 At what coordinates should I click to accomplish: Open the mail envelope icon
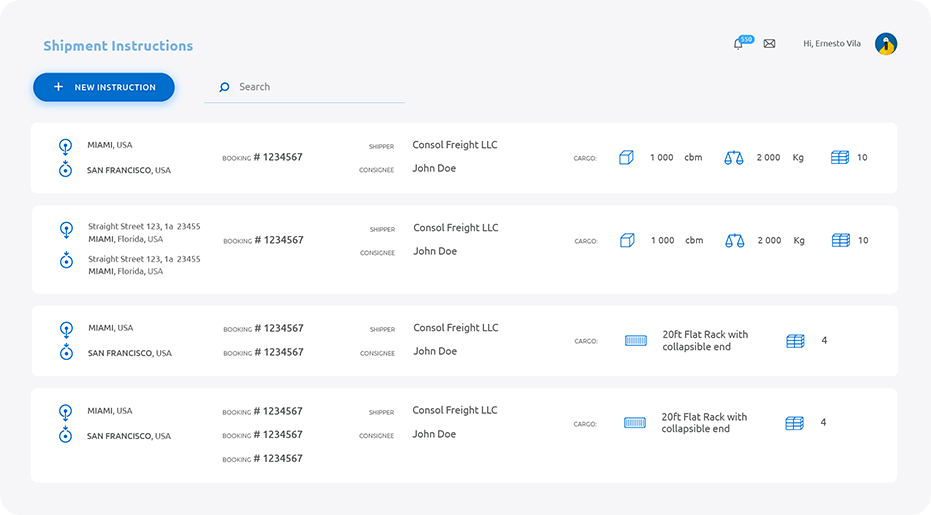pos(769,44)
